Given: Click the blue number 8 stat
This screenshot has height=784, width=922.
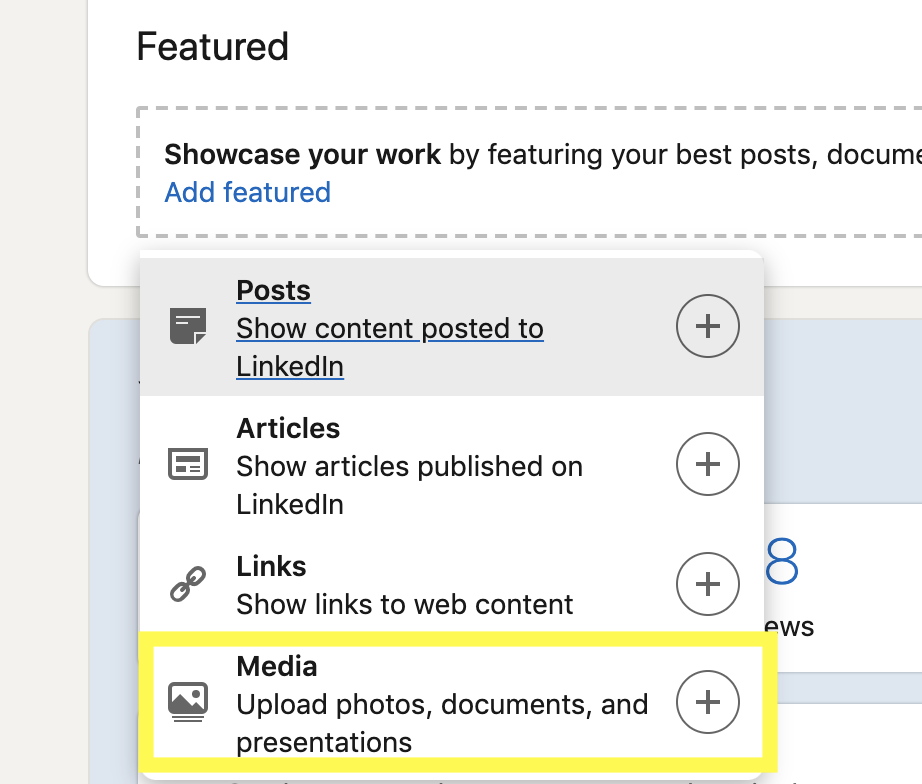Looking at the screenshot, I should (781, 561).
